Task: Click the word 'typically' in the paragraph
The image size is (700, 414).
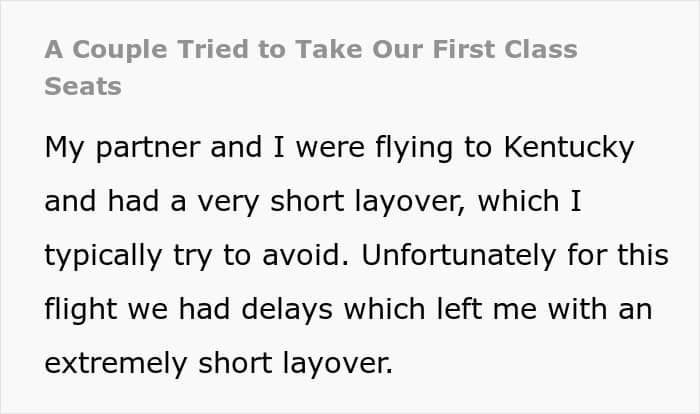Action: pyautogui.click(x=103, y=256)
